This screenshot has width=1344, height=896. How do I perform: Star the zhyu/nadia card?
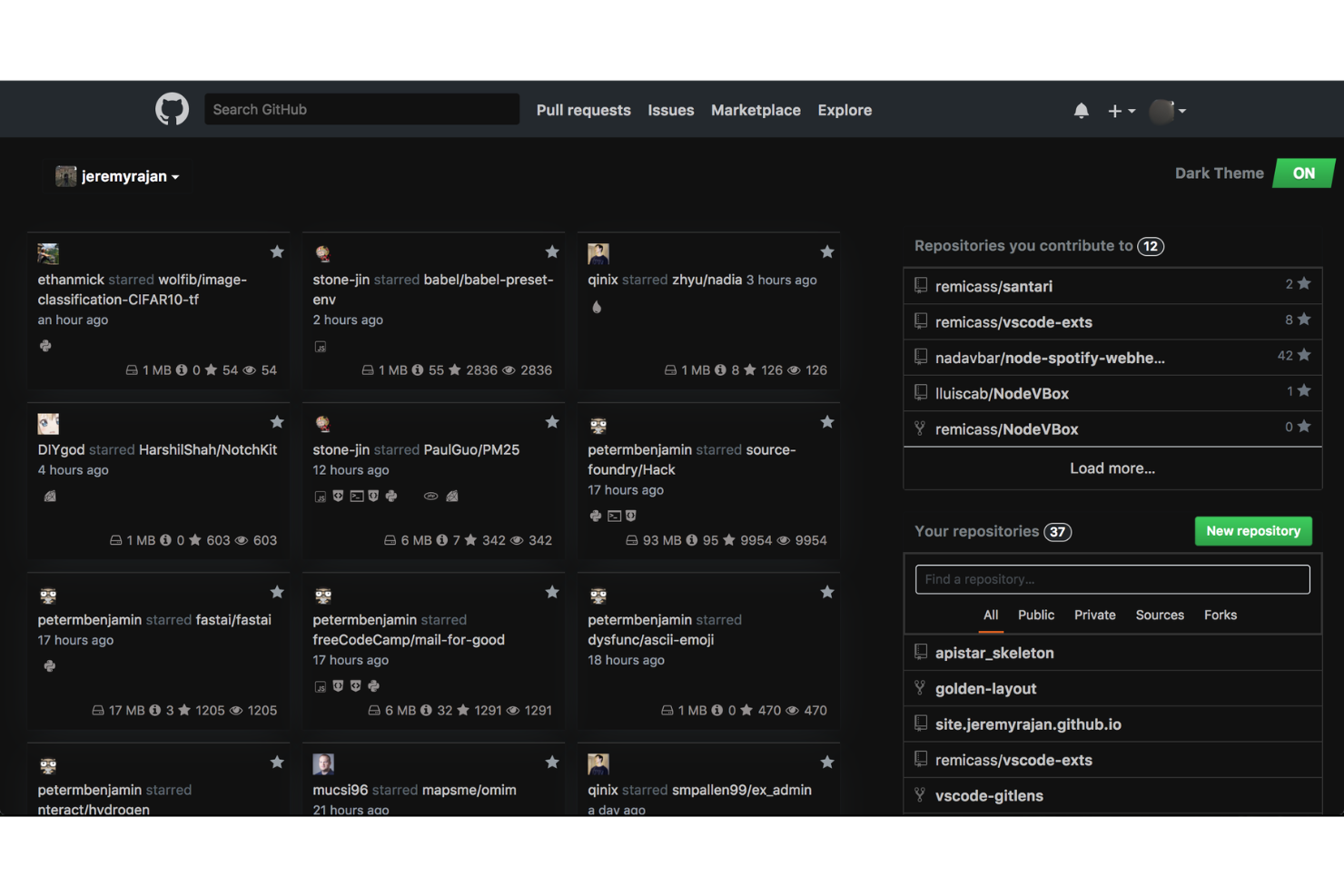(x=827, y=251)
